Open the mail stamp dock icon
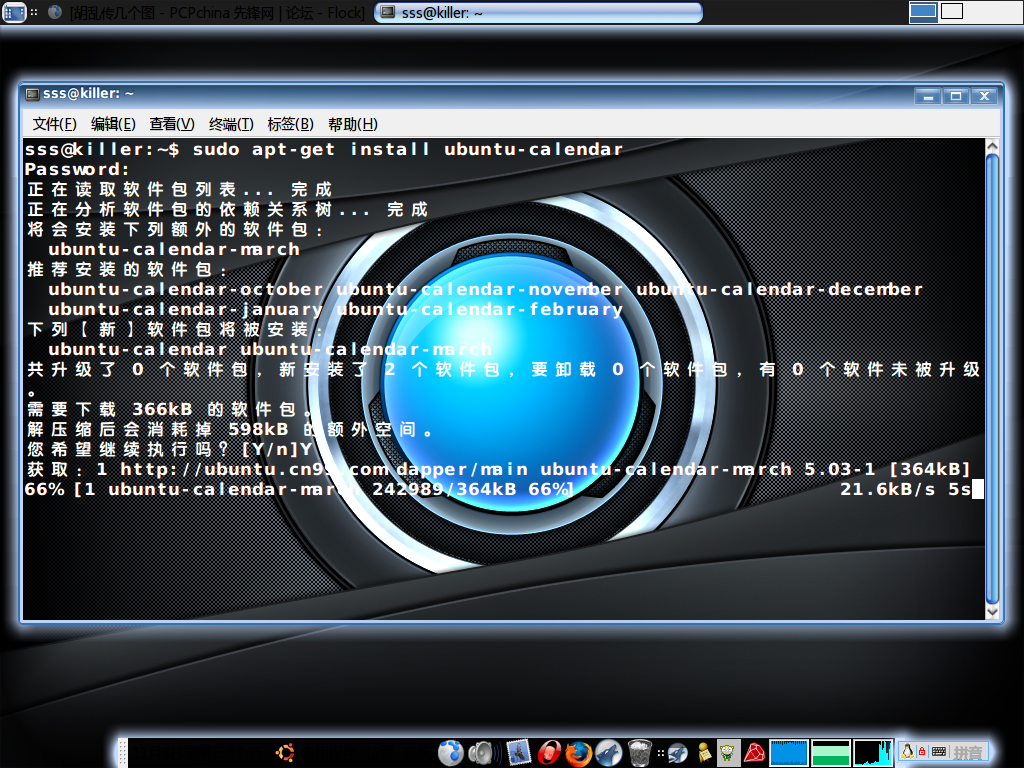 point(519,752)
